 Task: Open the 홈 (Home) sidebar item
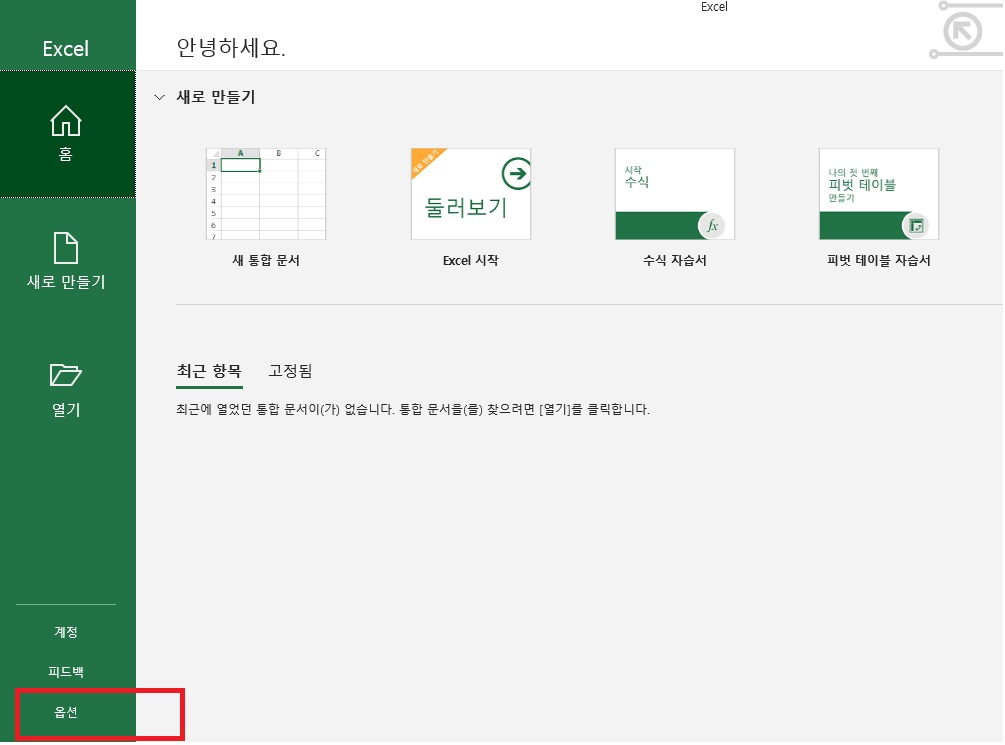pos(67,133)
